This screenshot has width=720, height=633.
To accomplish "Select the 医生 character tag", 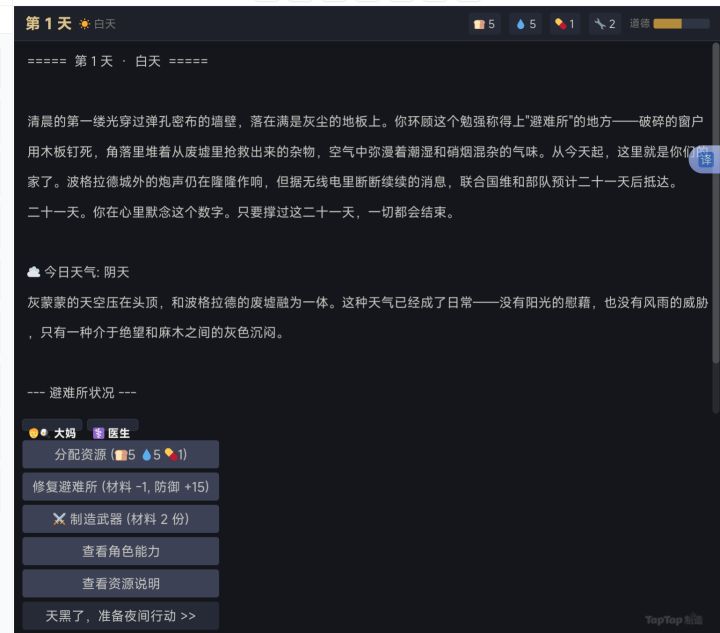I will point(112,432).
